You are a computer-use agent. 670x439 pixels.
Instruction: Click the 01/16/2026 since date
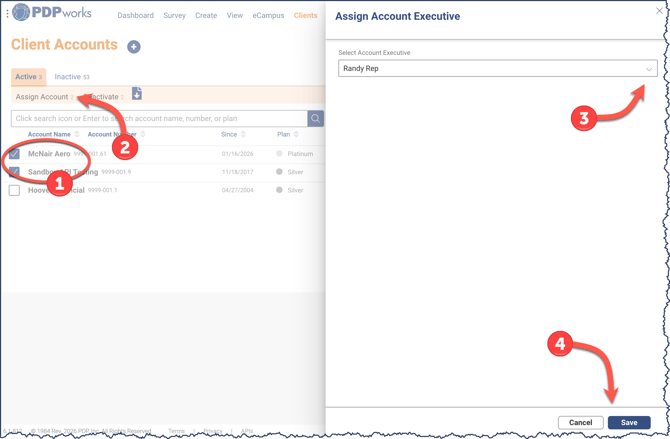point(238,154)
